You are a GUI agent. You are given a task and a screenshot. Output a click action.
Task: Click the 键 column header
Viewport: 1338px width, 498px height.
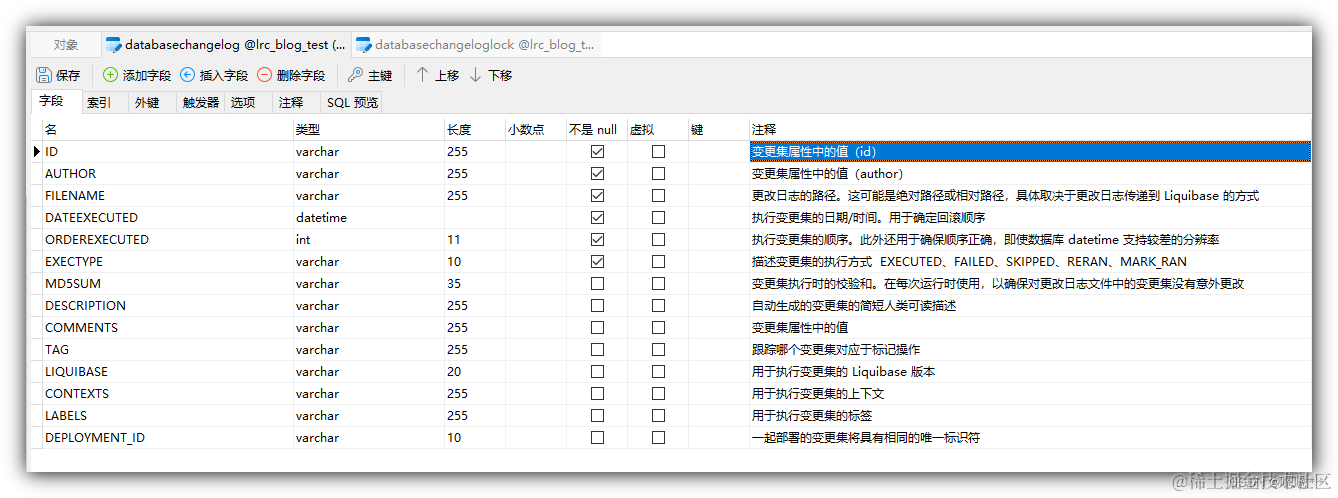coord(718,130)
